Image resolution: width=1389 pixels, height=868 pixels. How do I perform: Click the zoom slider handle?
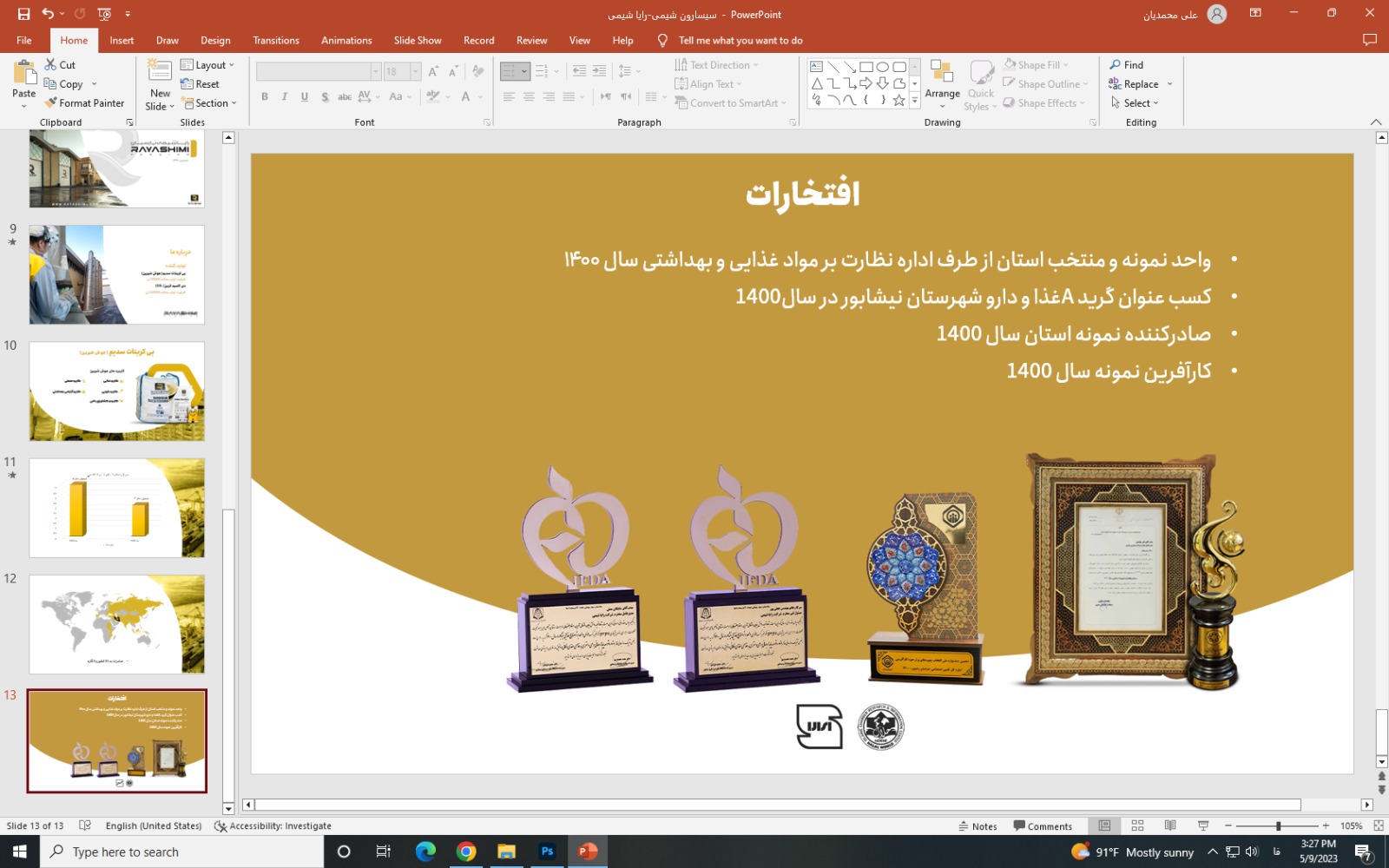click(x=1278, y=826)
